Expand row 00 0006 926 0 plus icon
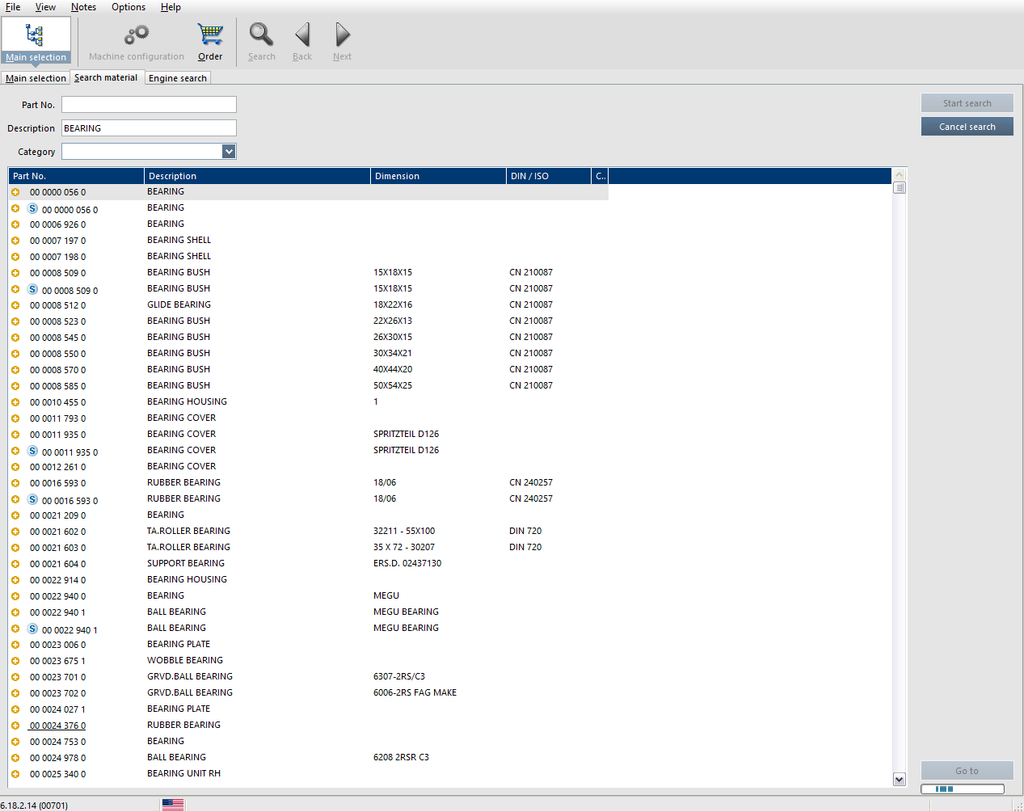Viewport: 1024px width, 811px height. [16, 224]
